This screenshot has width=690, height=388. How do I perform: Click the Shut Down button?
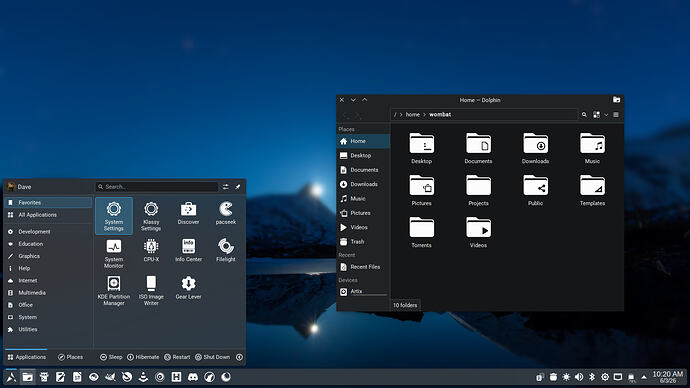[x=213, y=357]
